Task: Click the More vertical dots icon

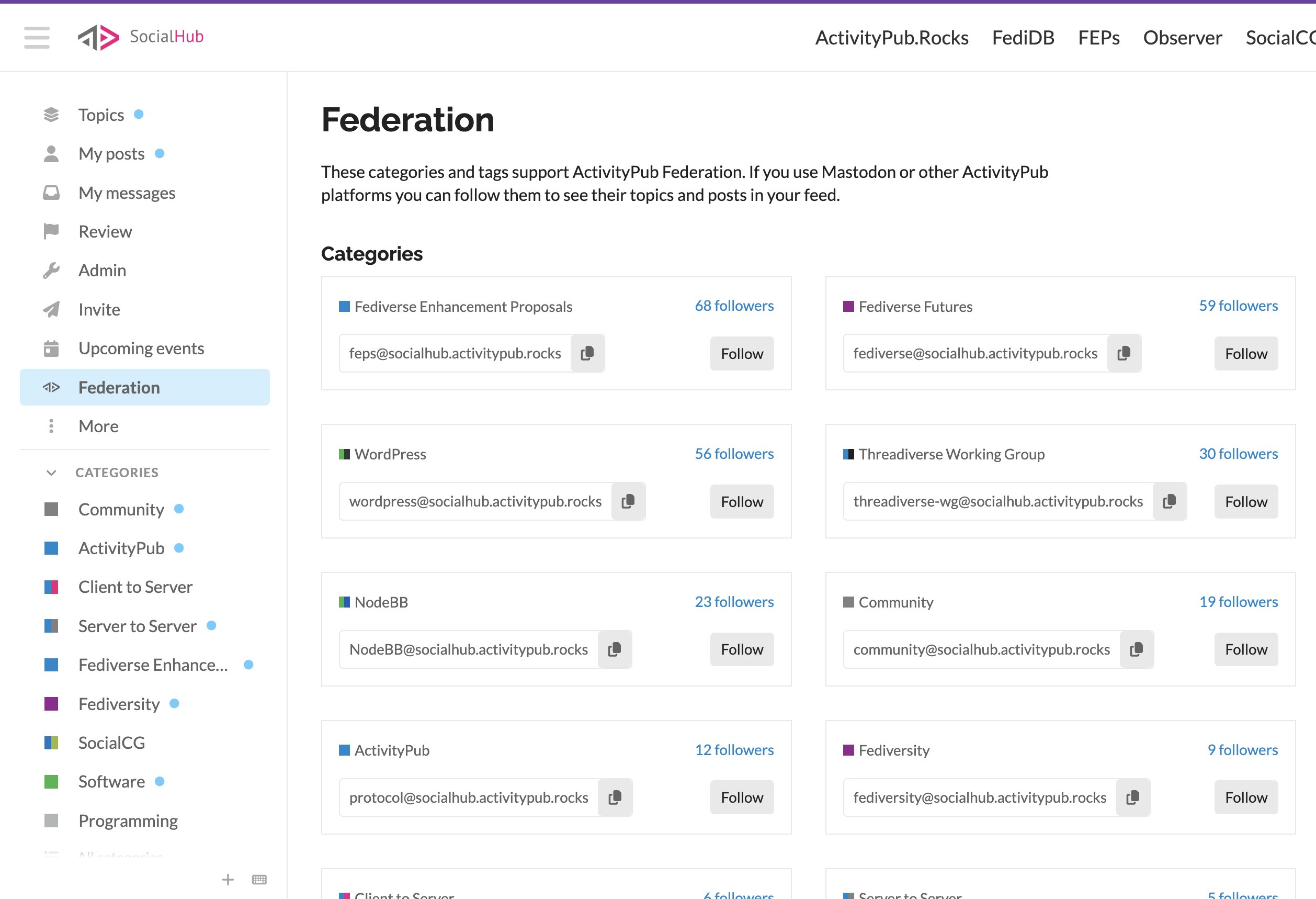Action: point(51,426)
